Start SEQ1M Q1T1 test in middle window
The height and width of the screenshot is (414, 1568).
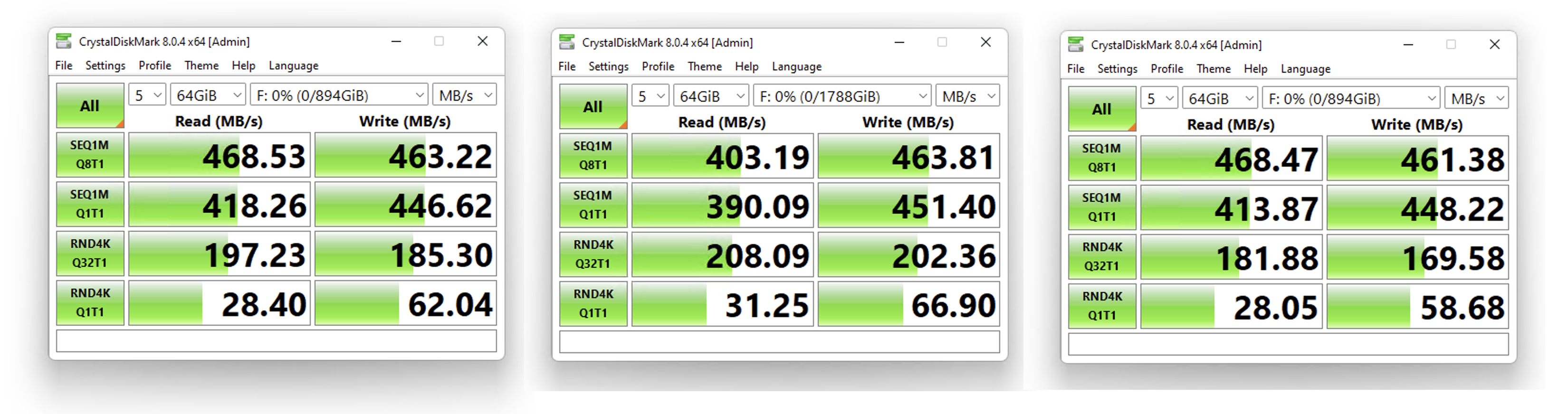[593, 205]
